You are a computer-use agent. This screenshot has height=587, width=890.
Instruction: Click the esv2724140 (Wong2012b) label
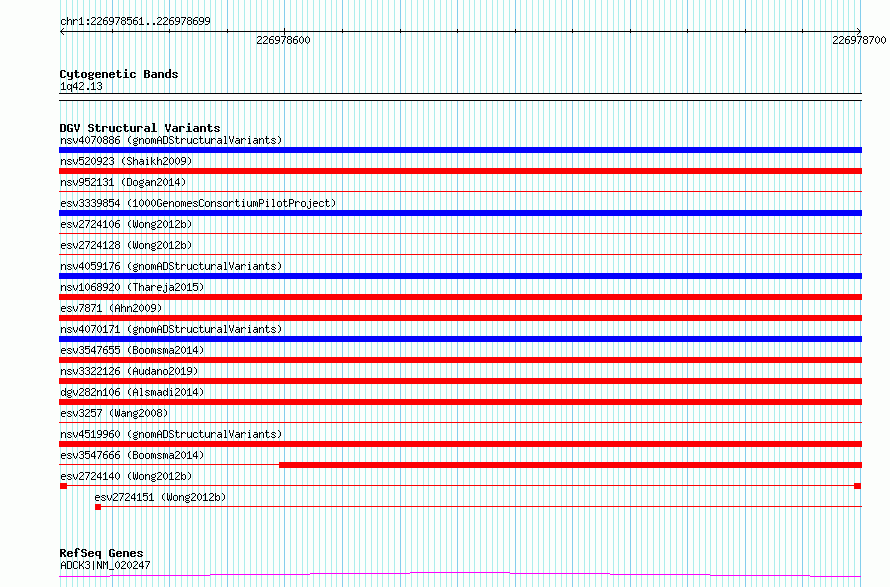(126, 476)
